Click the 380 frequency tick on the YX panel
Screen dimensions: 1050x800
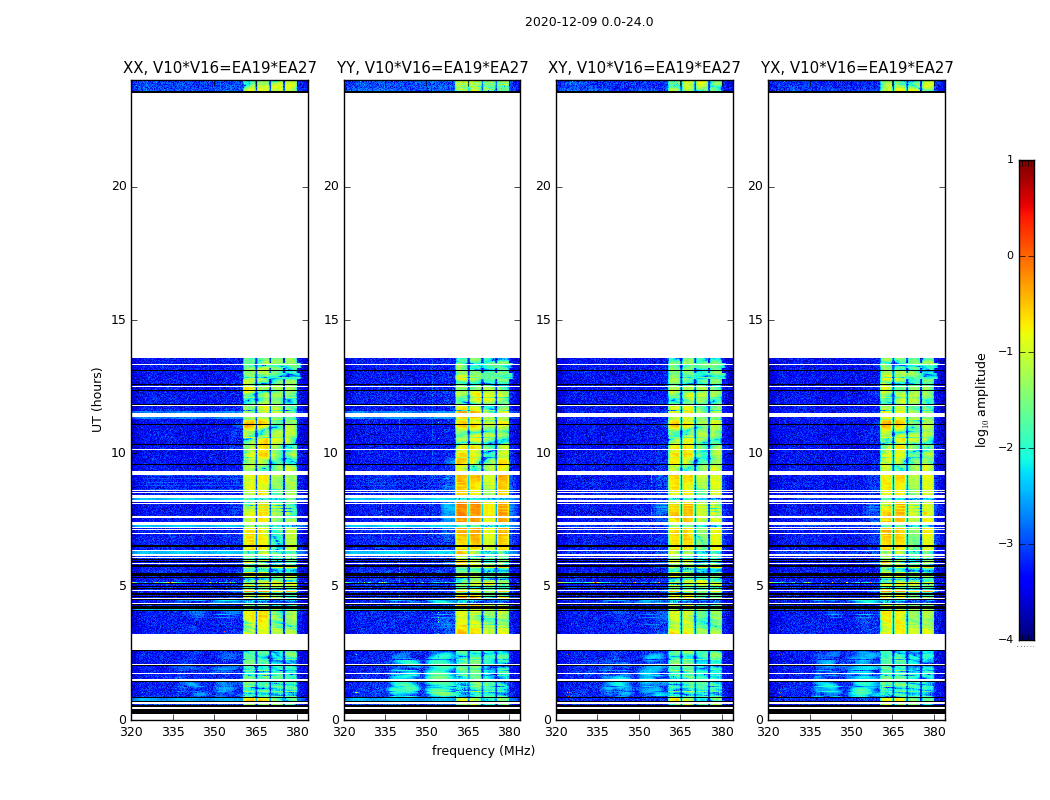click(x=934, y=732)
